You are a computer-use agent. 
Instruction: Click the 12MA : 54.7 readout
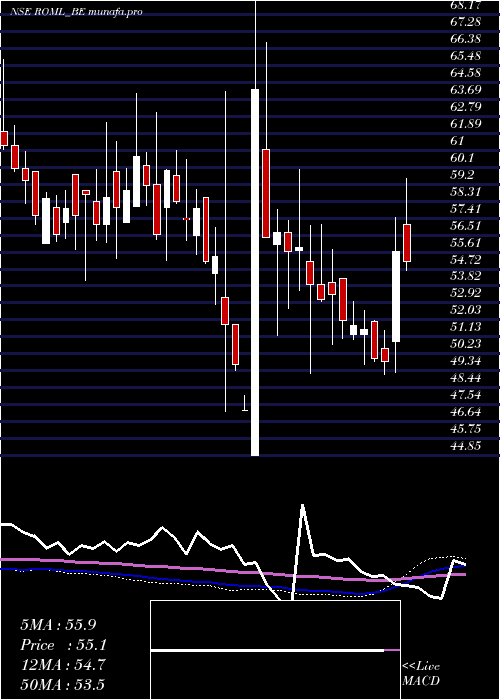tap(62, 665)
